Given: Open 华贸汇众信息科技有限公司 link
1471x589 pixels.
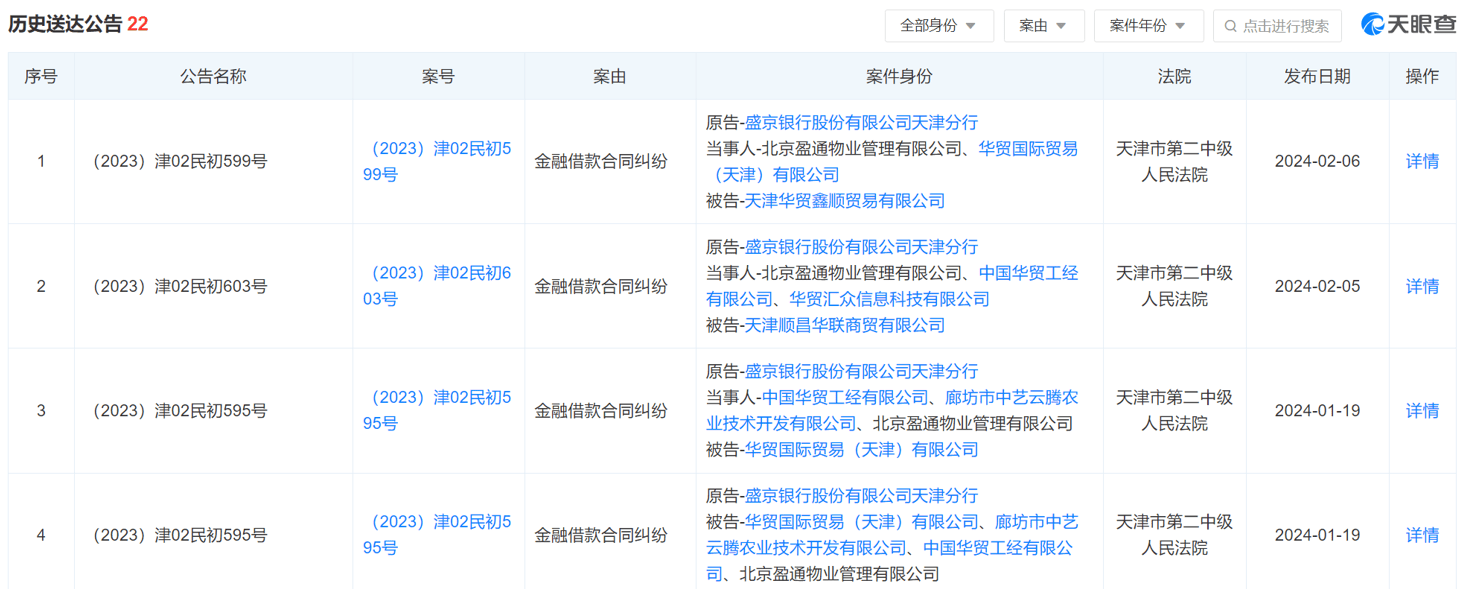Looking at the screenshot, I should click(889, 299).
